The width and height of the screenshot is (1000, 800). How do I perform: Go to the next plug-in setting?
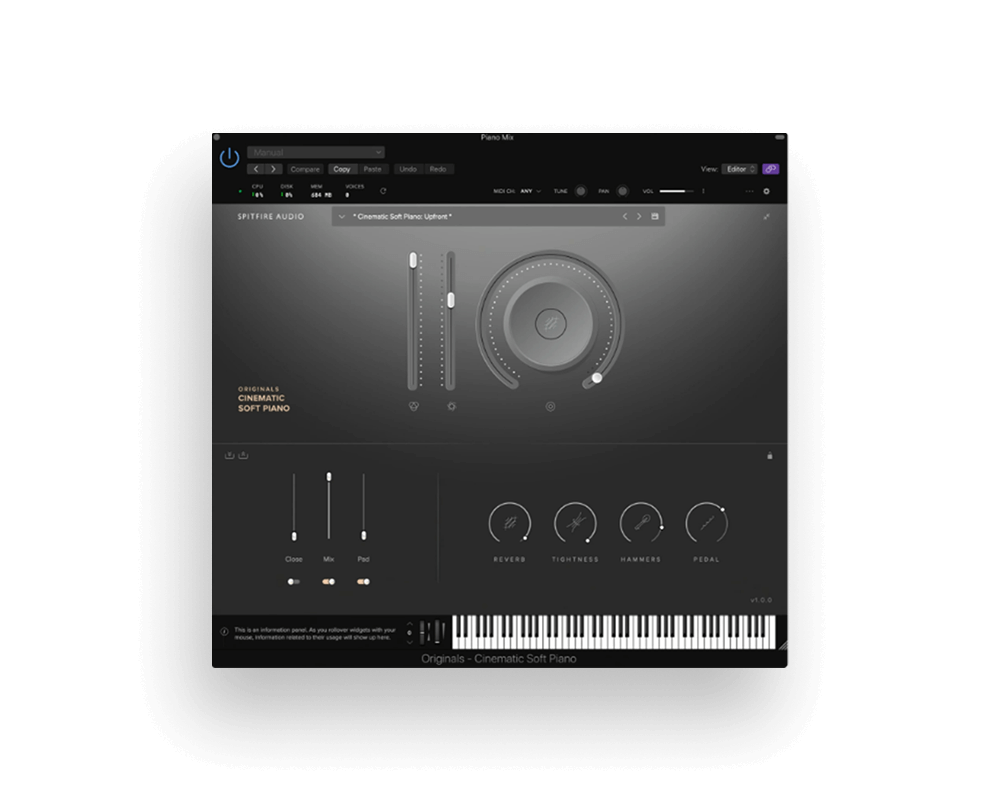tap(274, 169)
